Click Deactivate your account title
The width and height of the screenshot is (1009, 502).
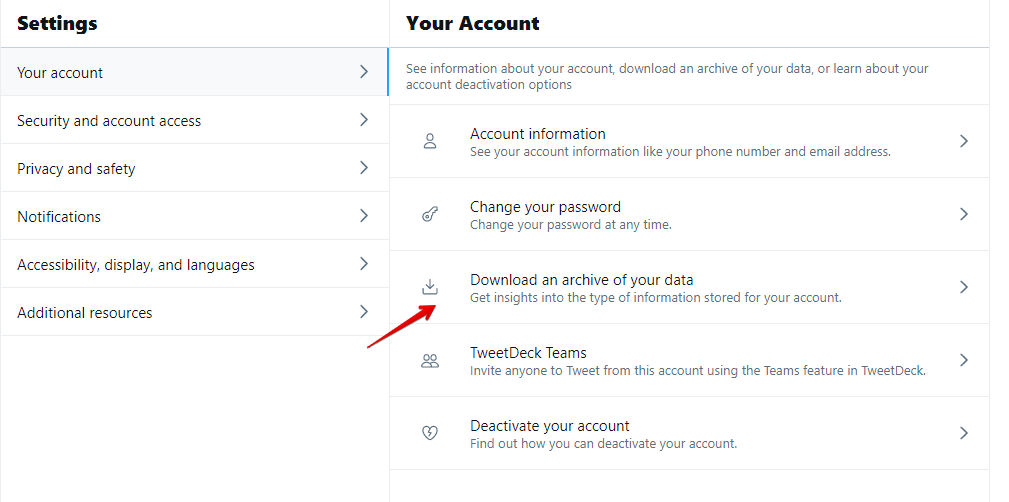click(550, 426)
